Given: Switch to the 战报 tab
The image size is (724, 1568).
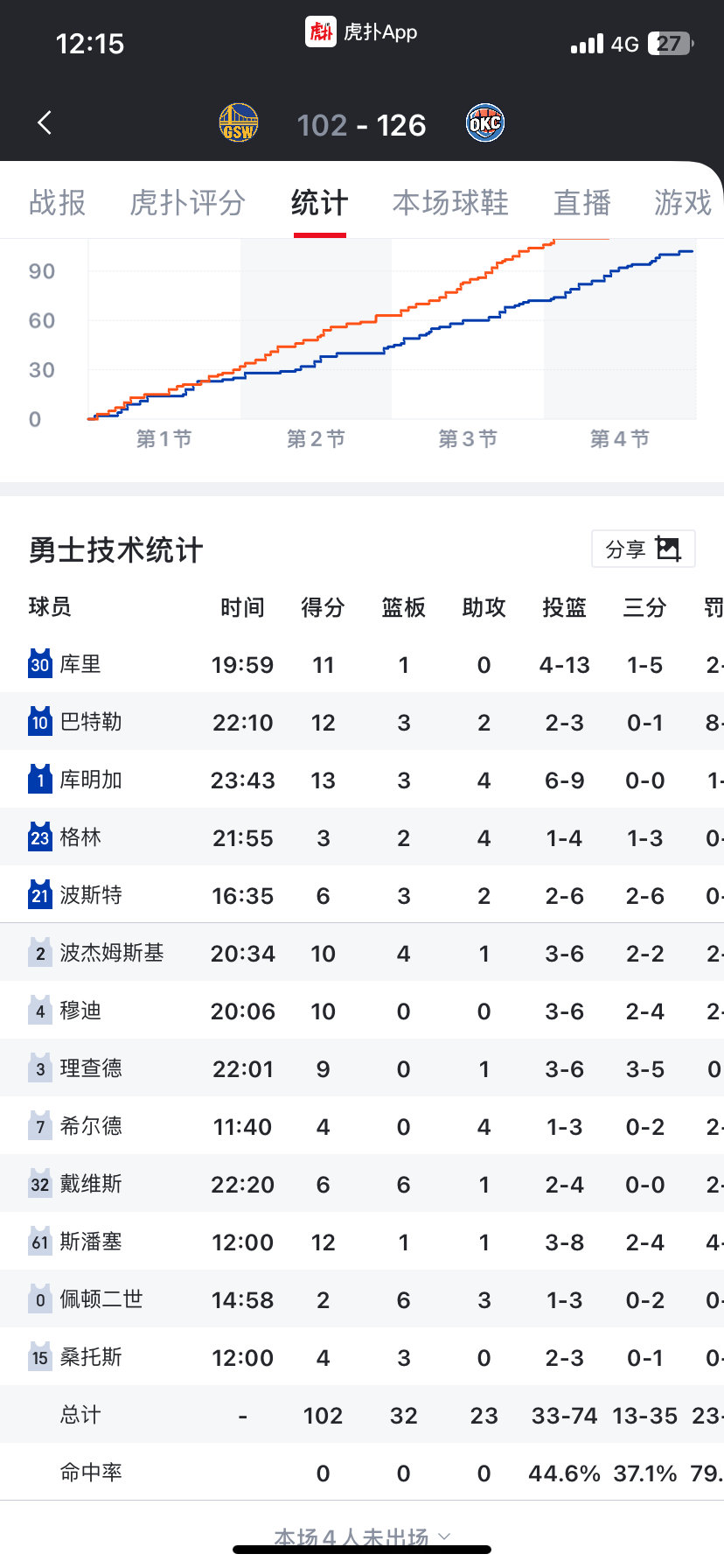Looking at the screenshot, I should 58,203.
